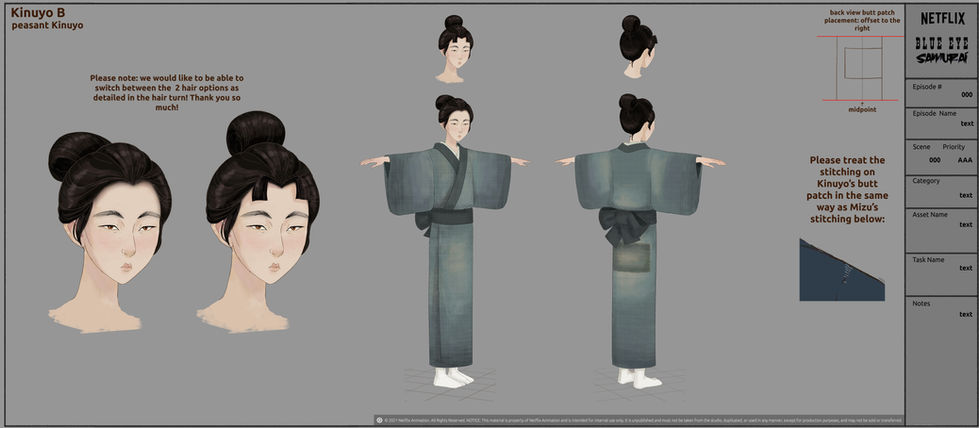Image resolution: width=979 pixels, height=428 pixels.
Task: Click the Asset Name "text" field
Action: coord(967,225)
